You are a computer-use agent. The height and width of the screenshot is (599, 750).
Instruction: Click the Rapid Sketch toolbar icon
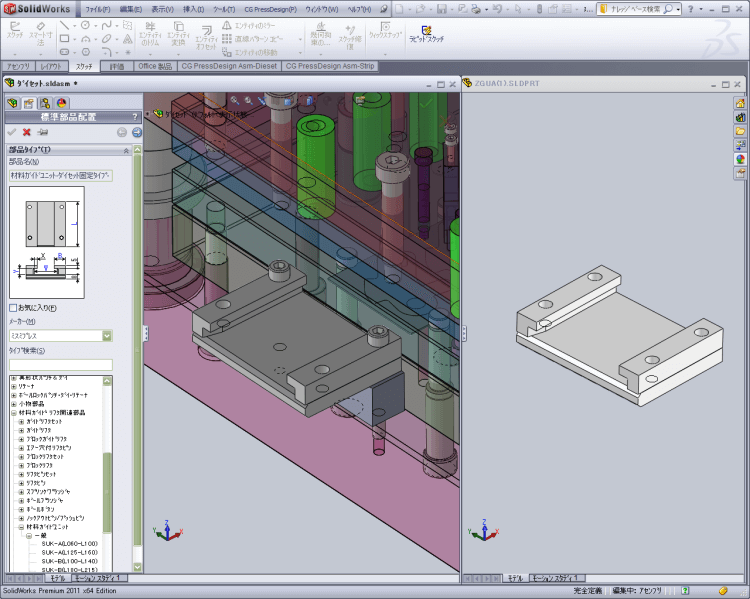[426, 34]
